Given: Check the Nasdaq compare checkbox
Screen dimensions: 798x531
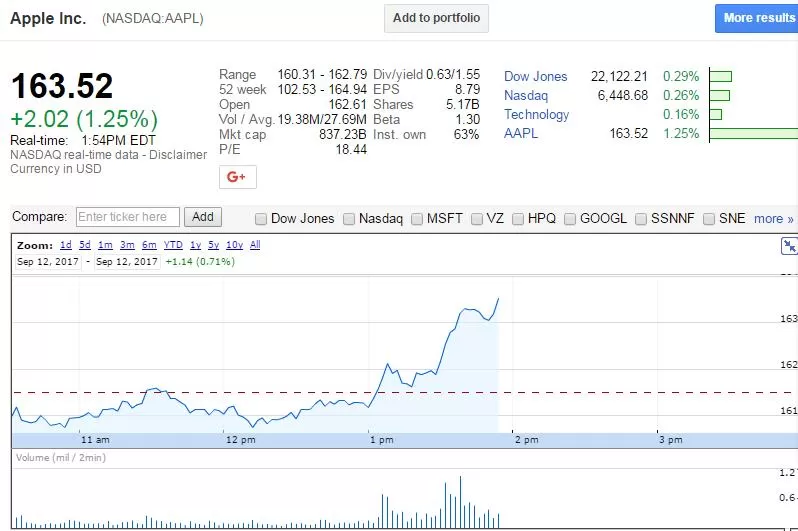Looking at the screenshot, I should (349, 219).
